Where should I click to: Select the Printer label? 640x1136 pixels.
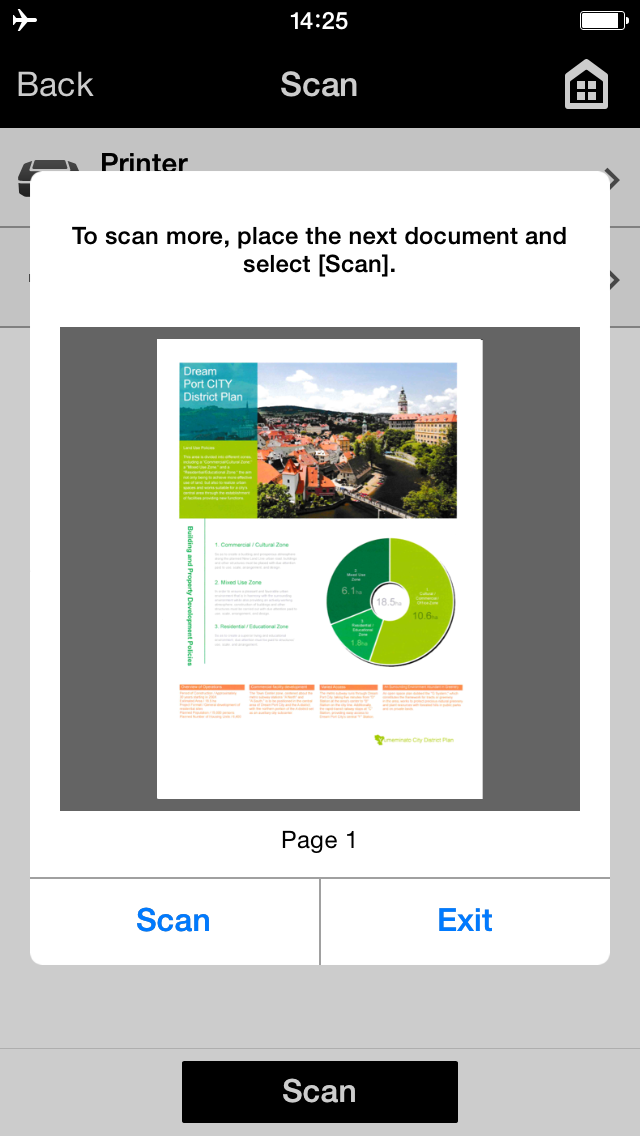click(x=144, y=161)
